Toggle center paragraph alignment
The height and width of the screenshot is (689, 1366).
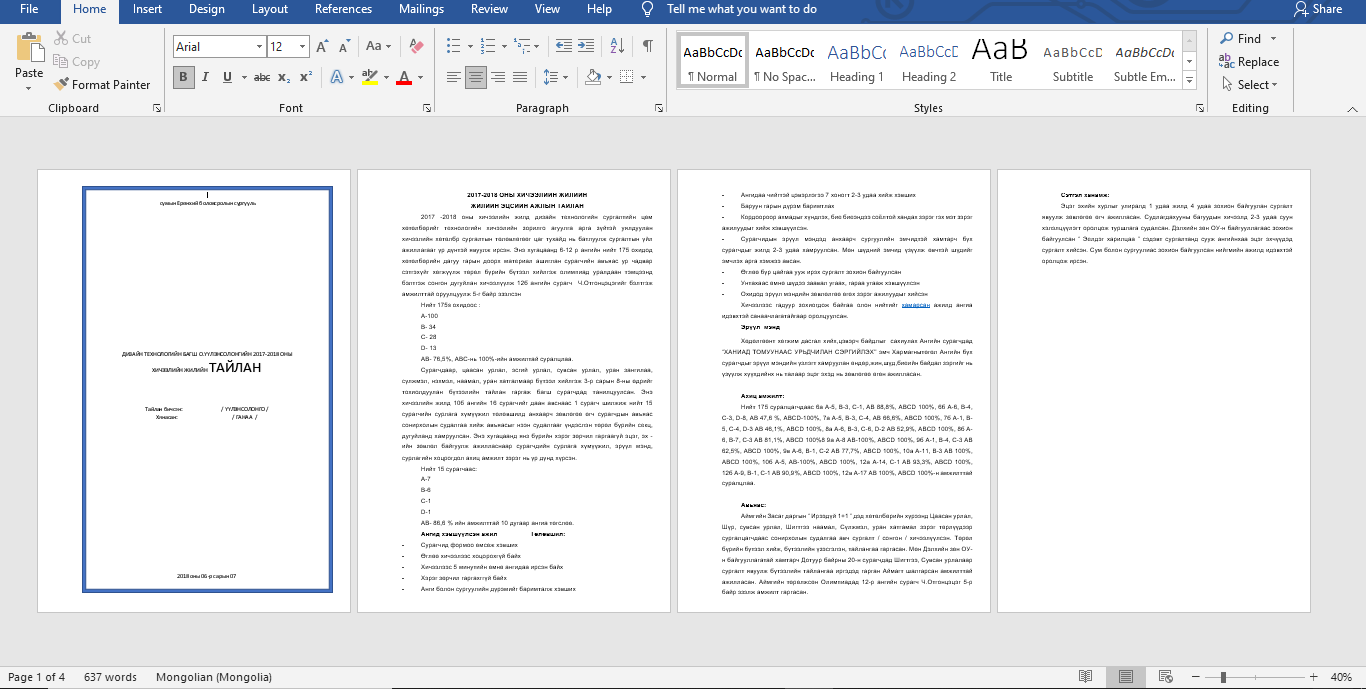475,77
